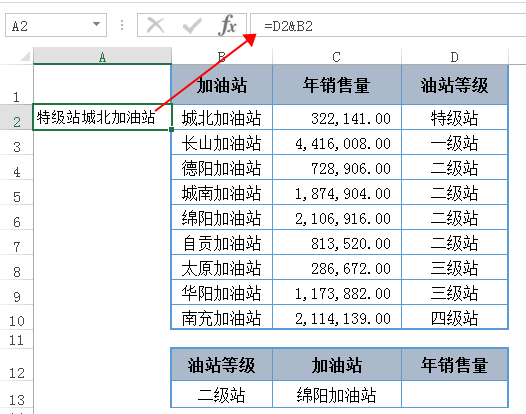Click 加油站 header in row 12
The height and width of the screenshot is (414, 526).
(337, 365)
